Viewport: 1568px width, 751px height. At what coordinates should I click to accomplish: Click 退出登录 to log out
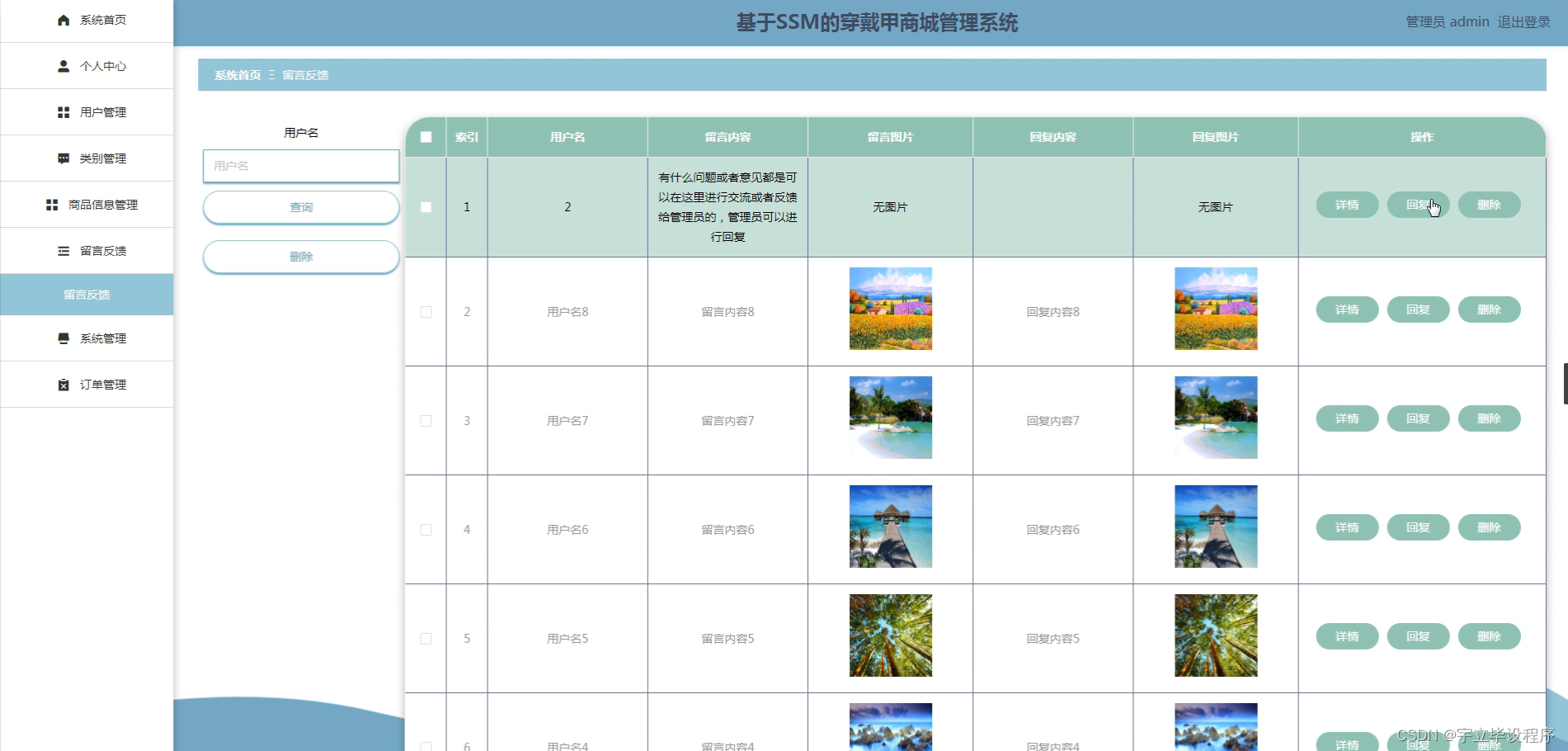point(1523,22)
